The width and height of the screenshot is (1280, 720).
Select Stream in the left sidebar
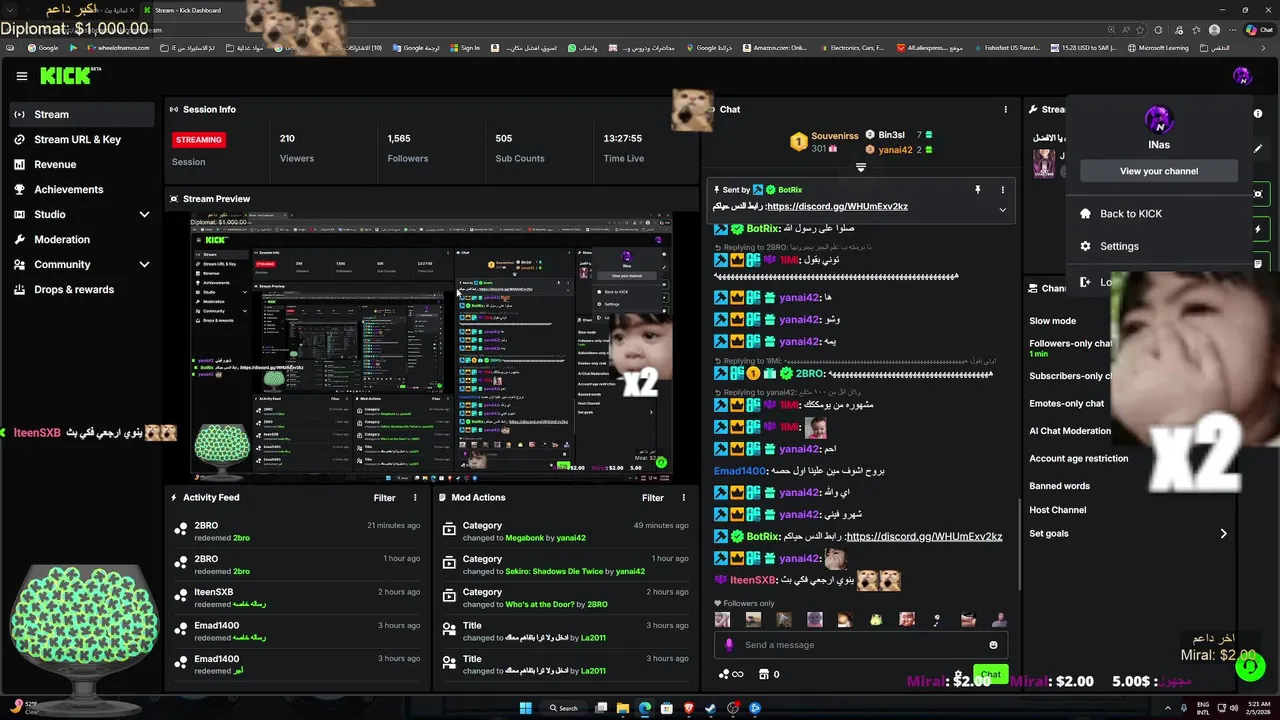tap(82, 114)
